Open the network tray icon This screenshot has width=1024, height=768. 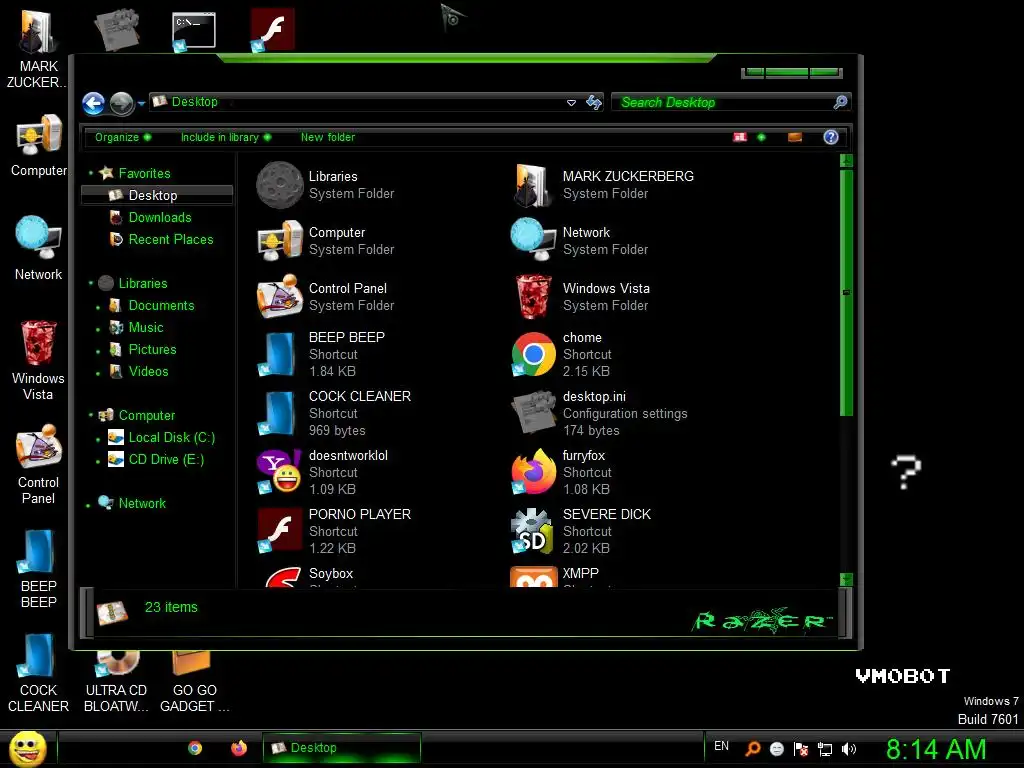tap(825, 749)
